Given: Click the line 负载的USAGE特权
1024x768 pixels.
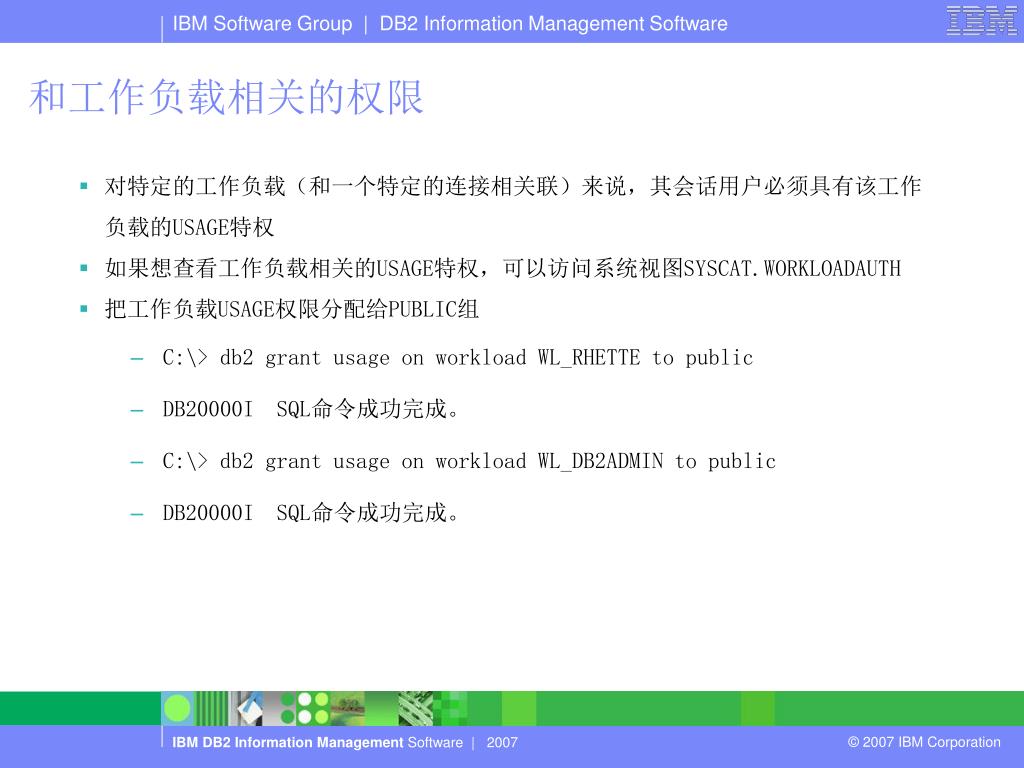Looking at the screenshot, I should [189, 227].
